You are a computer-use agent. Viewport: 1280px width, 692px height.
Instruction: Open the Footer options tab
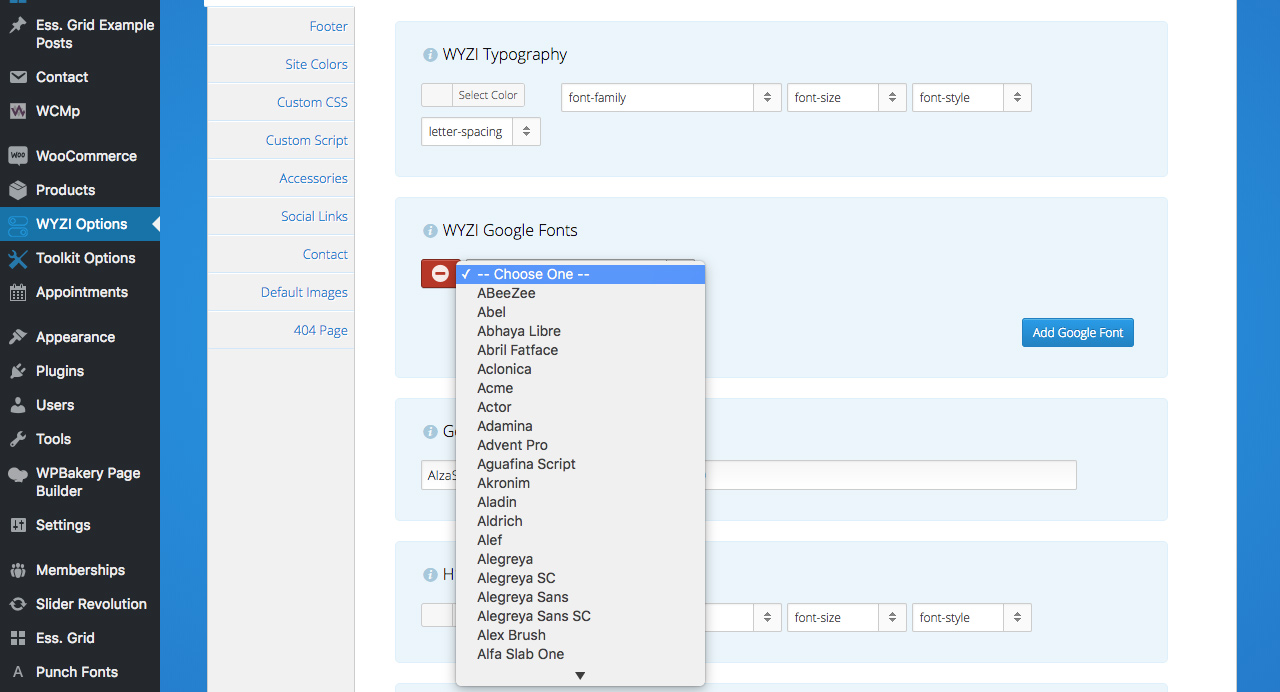[x=281, y=26]
